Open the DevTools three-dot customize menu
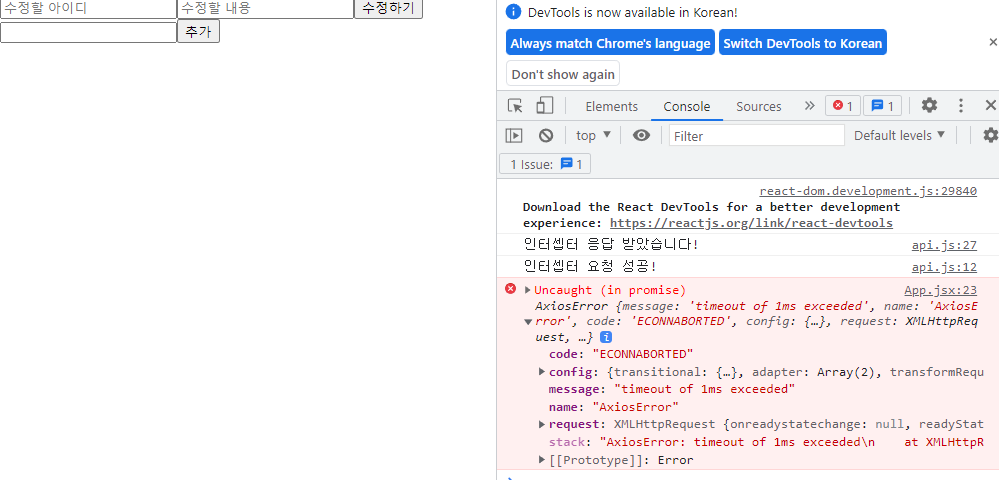This screenshot has height=480, width=999. coord(961,106)
